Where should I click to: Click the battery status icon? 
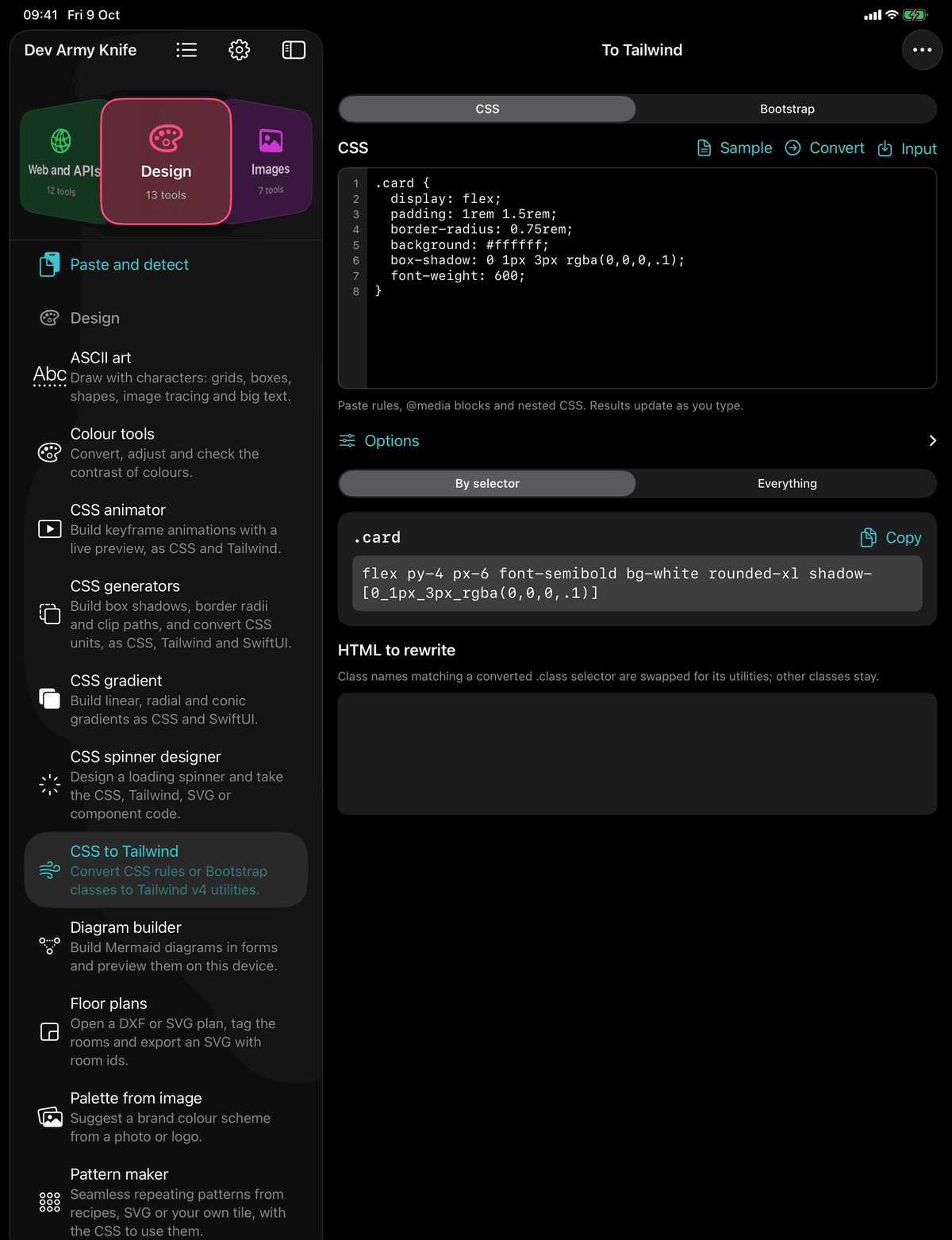point(915,15)
